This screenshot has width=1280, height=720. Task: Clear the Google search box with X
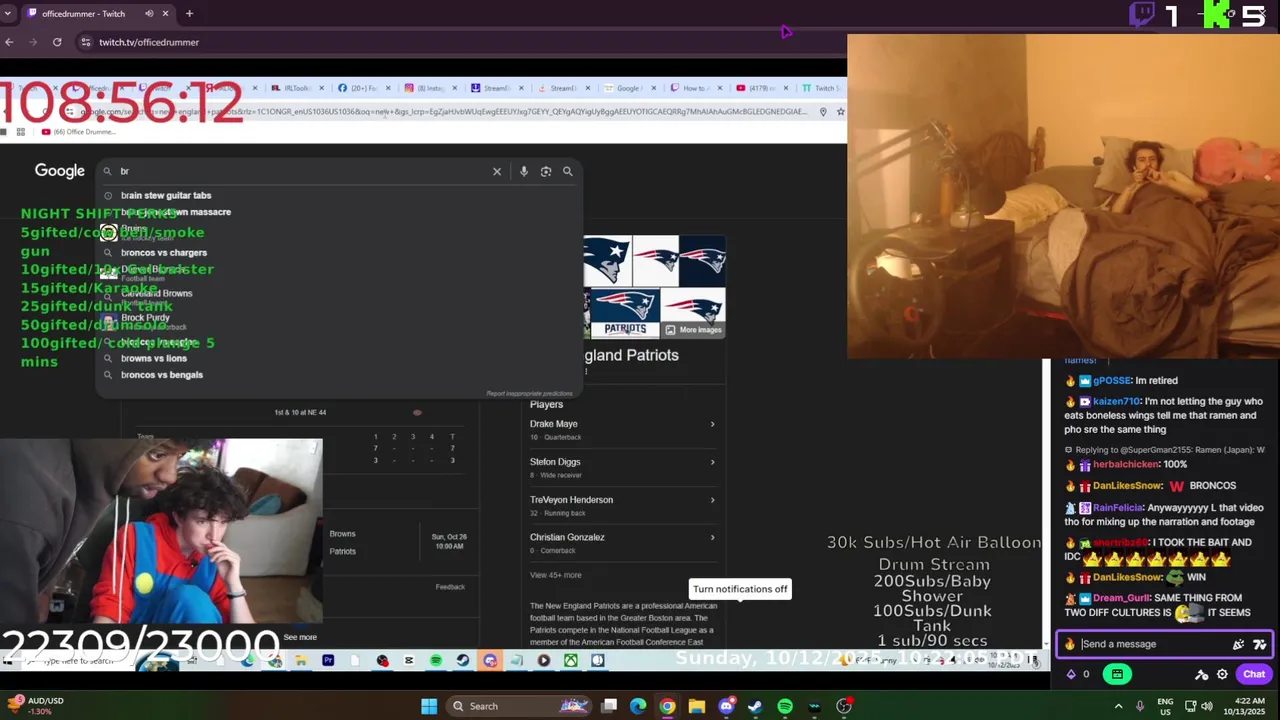pos(497,171)
